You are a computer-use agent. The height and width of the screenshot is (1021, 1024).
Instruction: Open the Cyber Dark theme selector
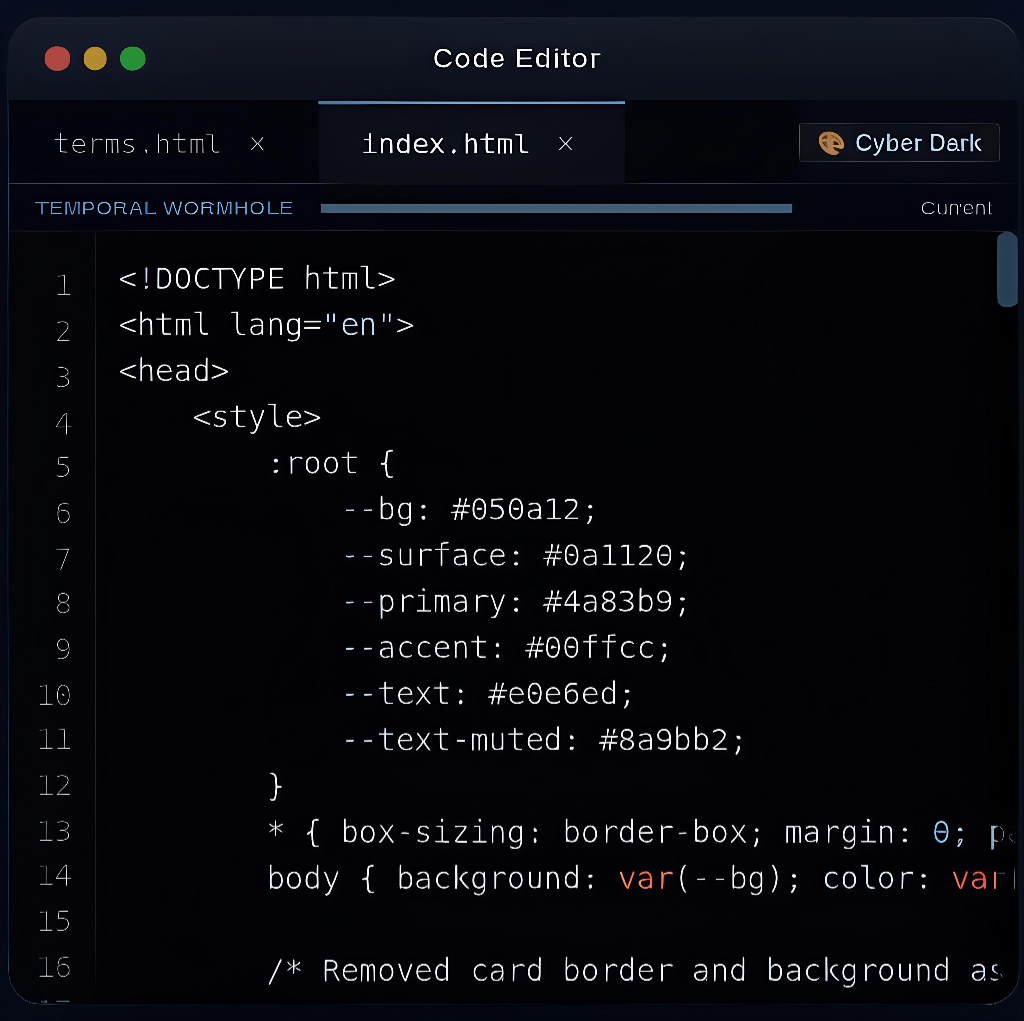pyautogui.click(x=899, y=142)
